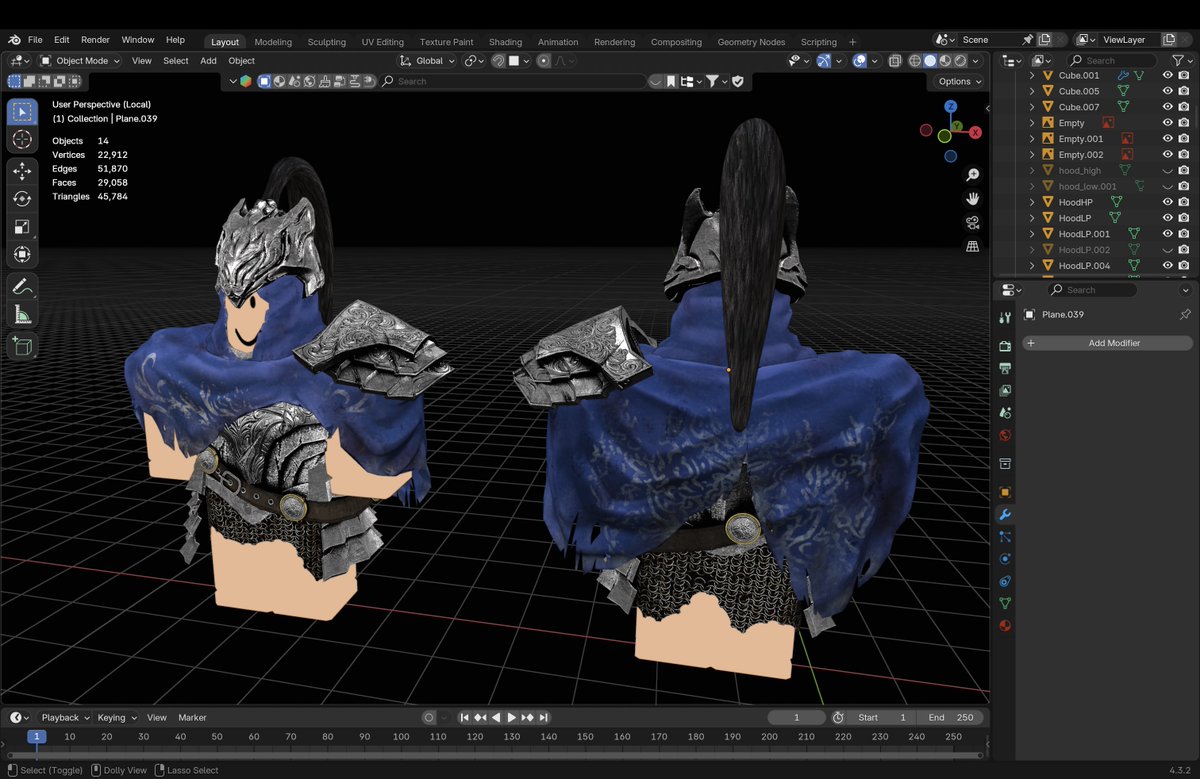1200x779 pixels.
Task: Open the Particles properties tab
Action: 1005,537
